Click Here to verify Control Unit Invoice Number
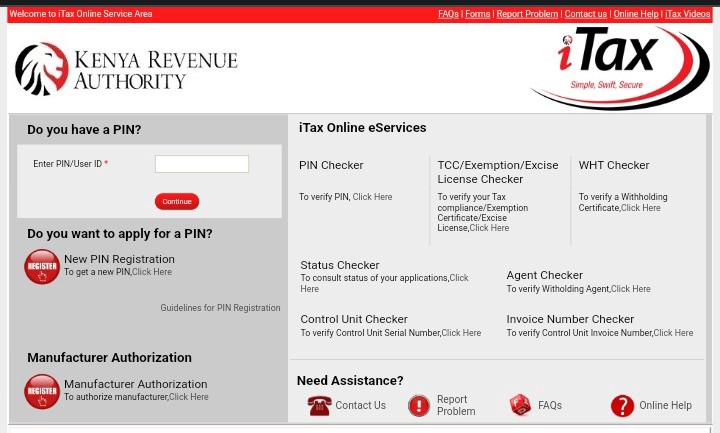Screen dimensions: 720x433 coord(673,333)
